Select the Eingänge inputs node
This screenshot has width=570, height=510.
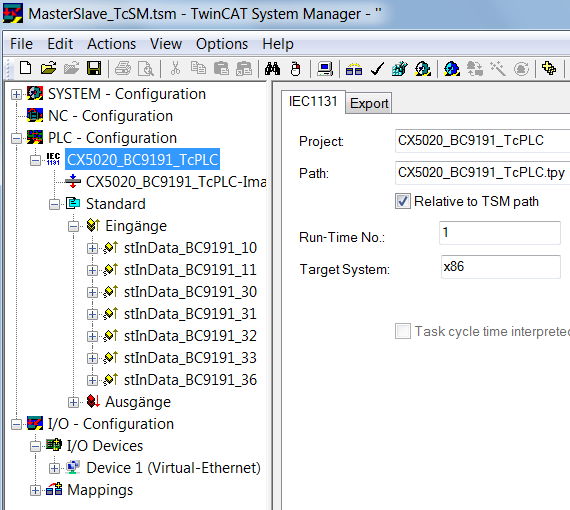[136, 226]
